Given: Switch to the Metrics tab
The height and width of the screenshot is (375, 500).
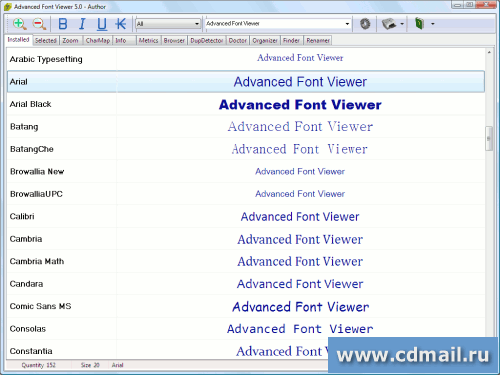Looking at the screenshot, I should 148,40.
